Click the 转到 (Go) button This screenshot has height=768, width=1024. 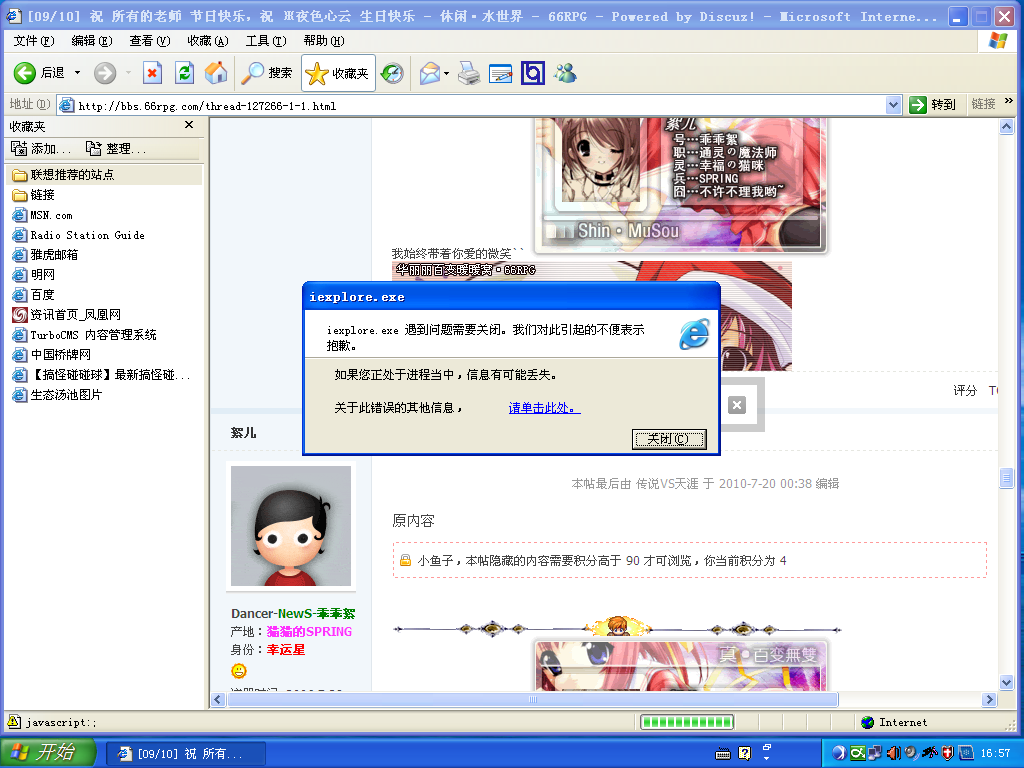click(933, 104)
